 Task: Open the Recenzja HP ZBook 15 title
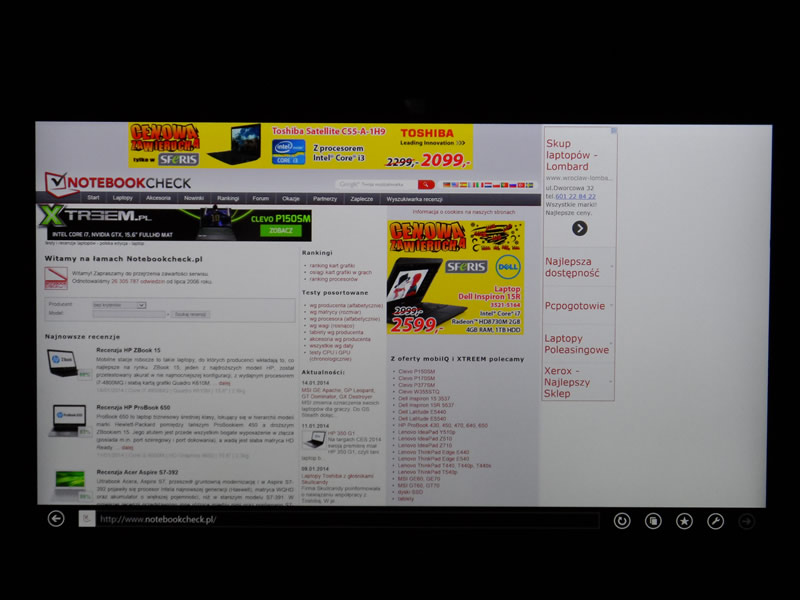click(x=128, y=350)
